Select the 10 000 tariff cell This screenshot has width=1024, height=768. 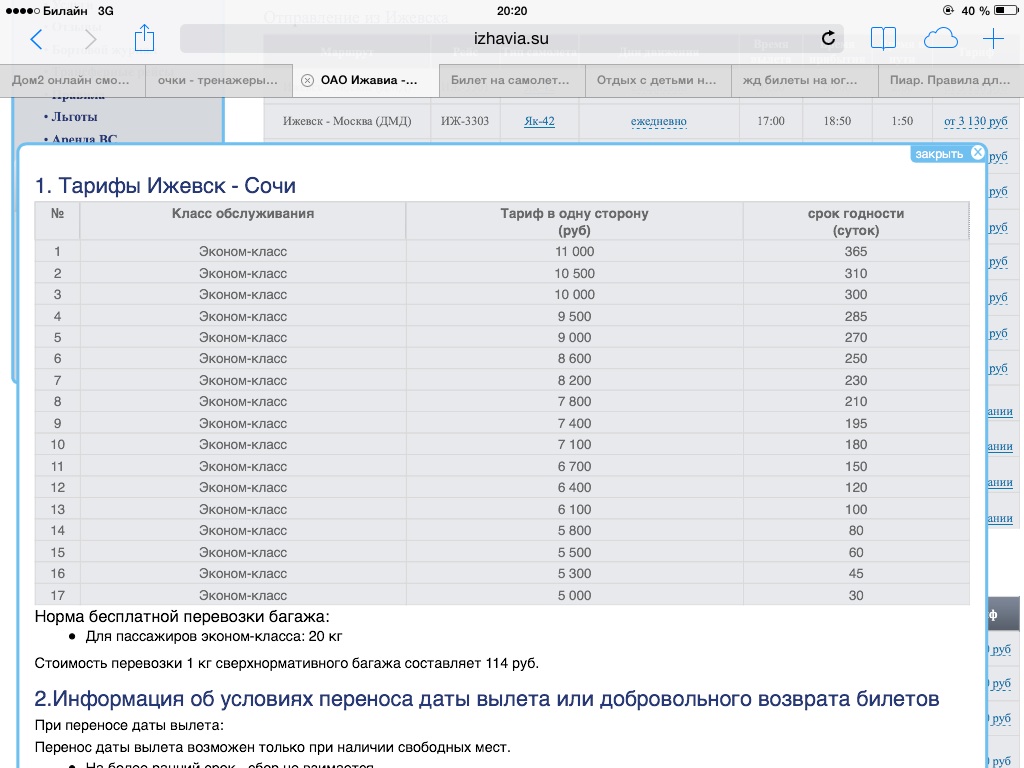pos(575,295)
